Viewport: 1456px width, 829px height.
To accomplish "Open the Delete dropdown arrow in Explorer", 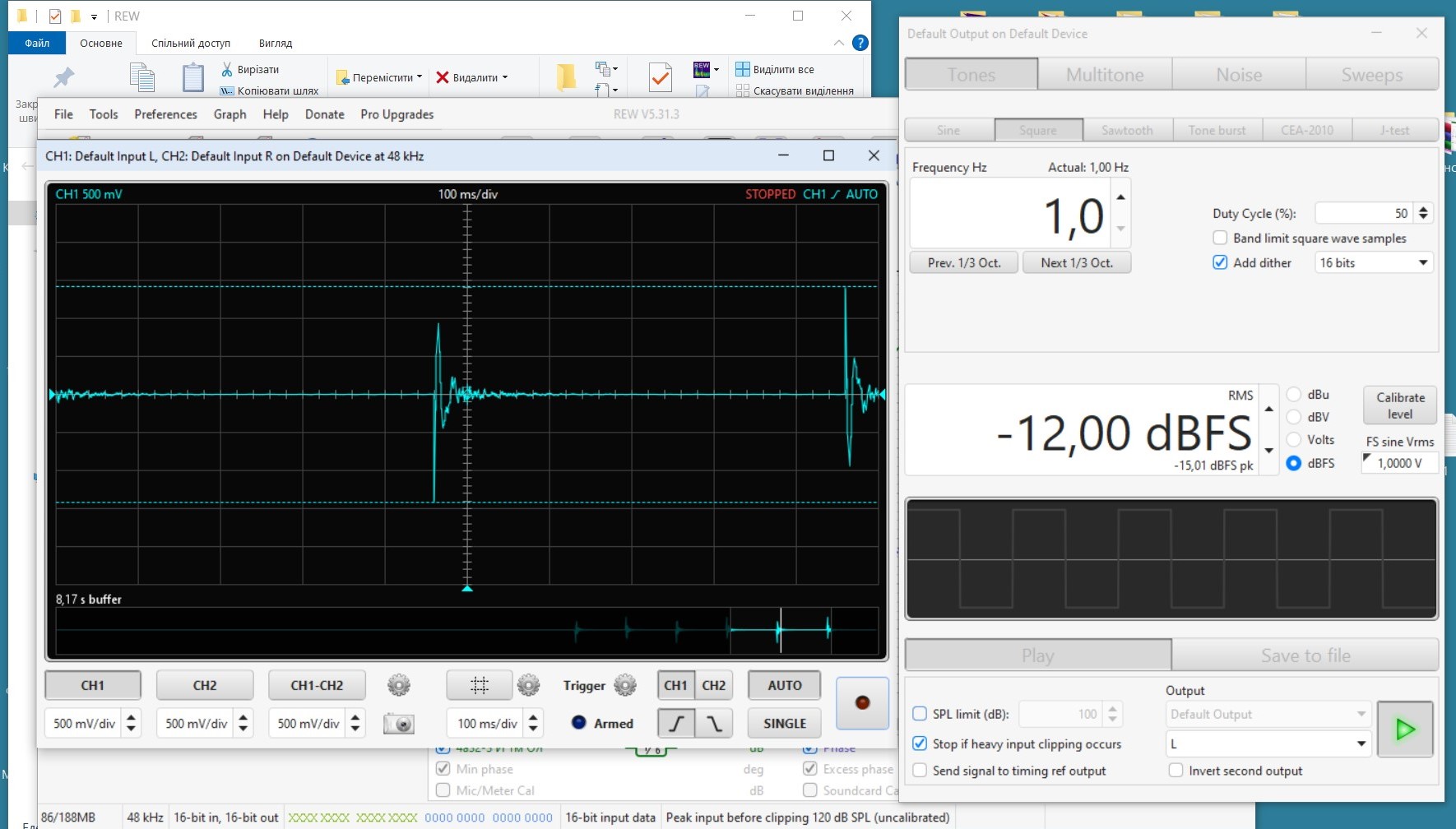I will coord(505,77).
